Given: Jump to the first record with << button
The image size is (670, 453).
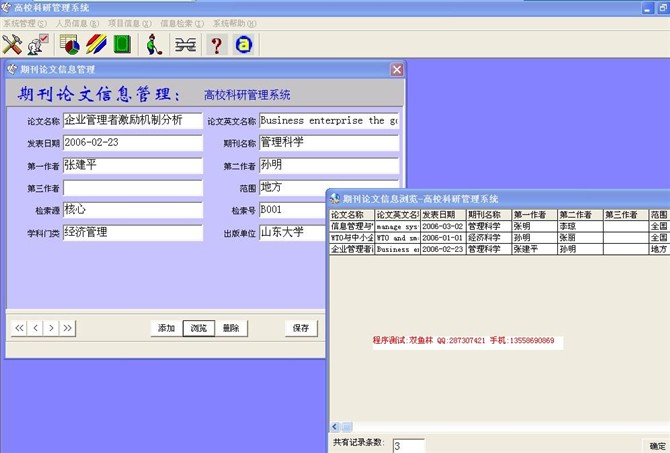Looking at the screenshot, I should point(19,328).
